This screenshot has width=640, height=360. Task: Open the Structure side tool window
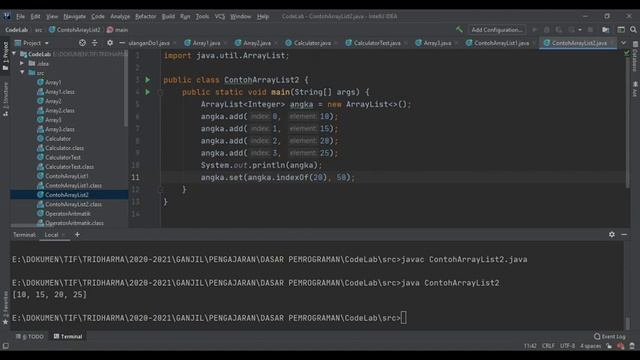[5, 99]
